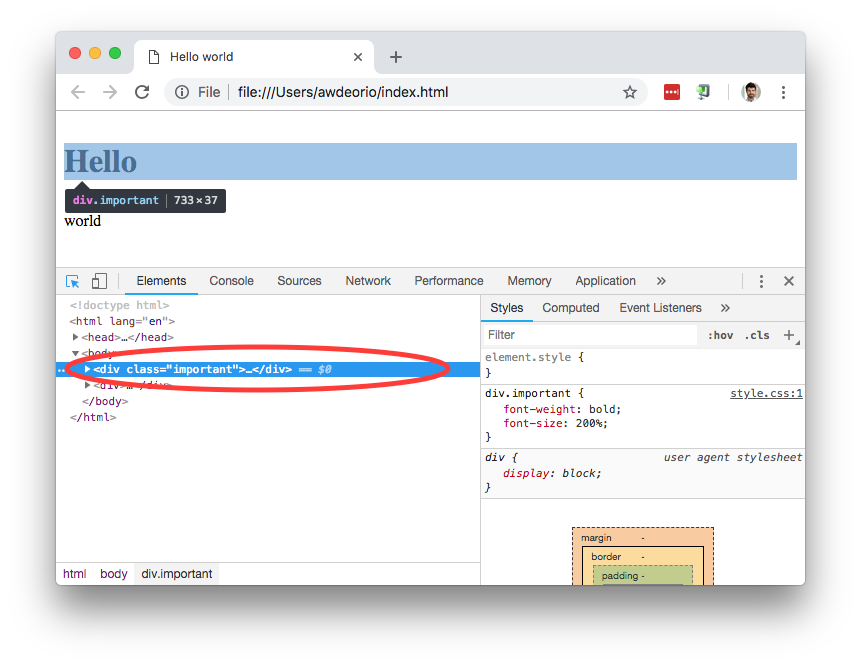
Task: Bookmark this page with star icon
Action: (630, 92)
